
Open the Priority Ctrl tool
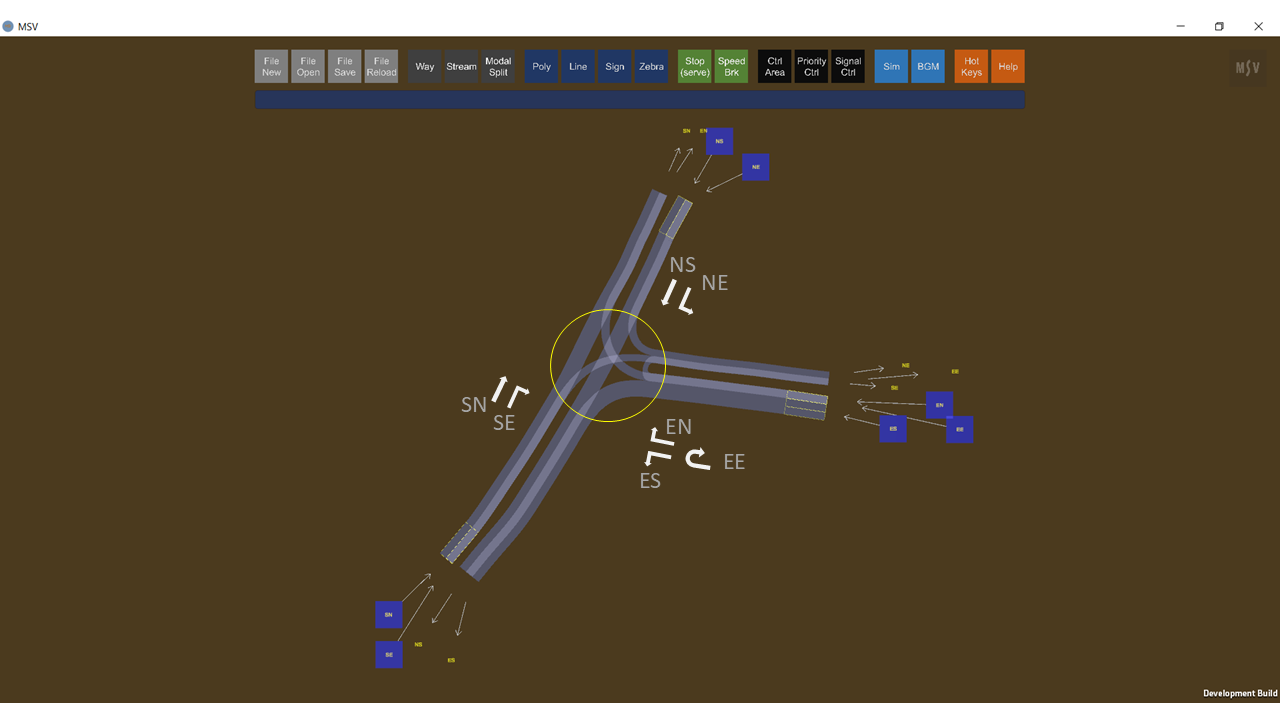[x=811, y=67]
